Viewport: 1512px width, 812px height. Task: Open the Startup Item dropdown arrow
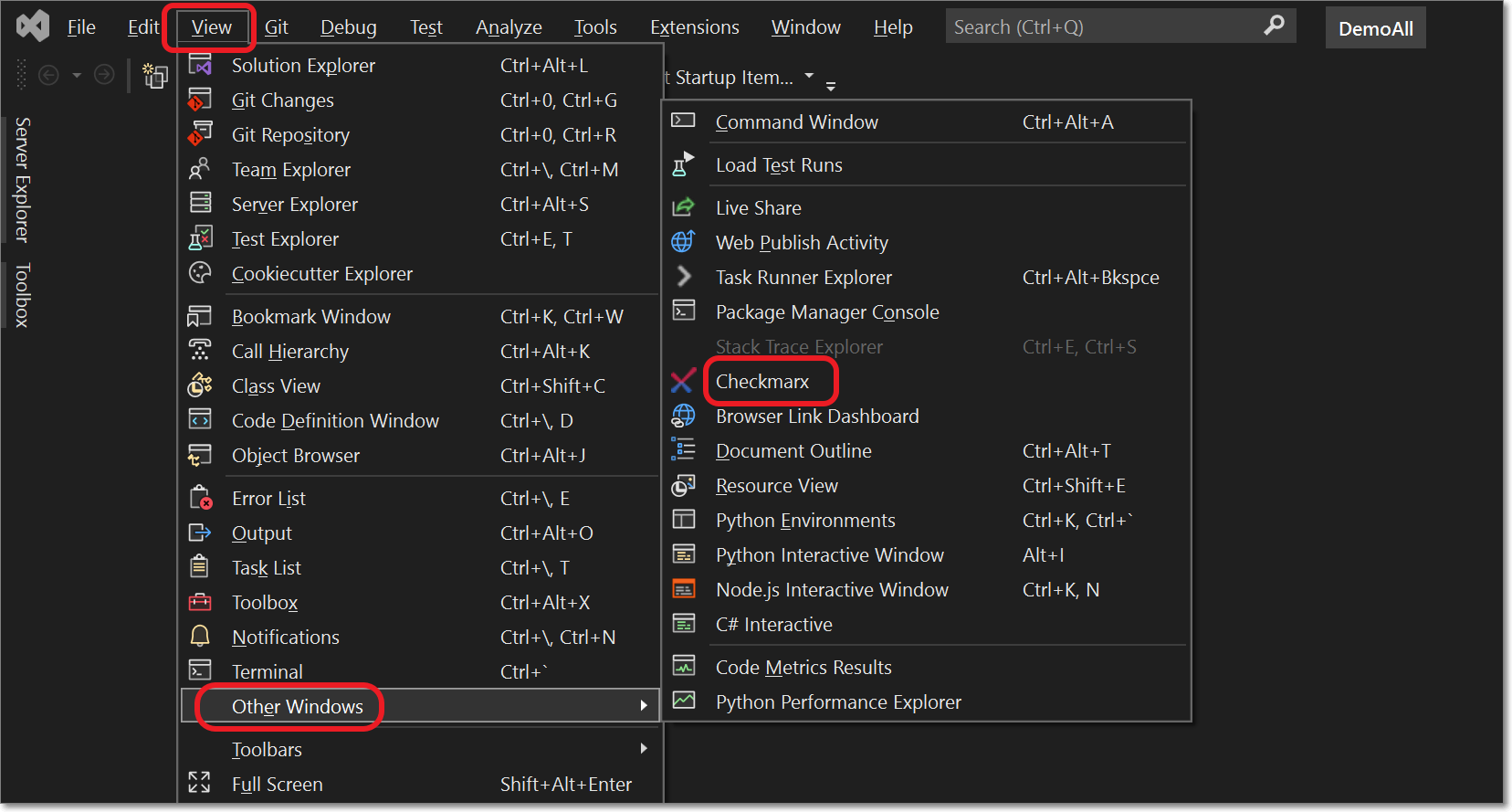(x=809, y=76)
